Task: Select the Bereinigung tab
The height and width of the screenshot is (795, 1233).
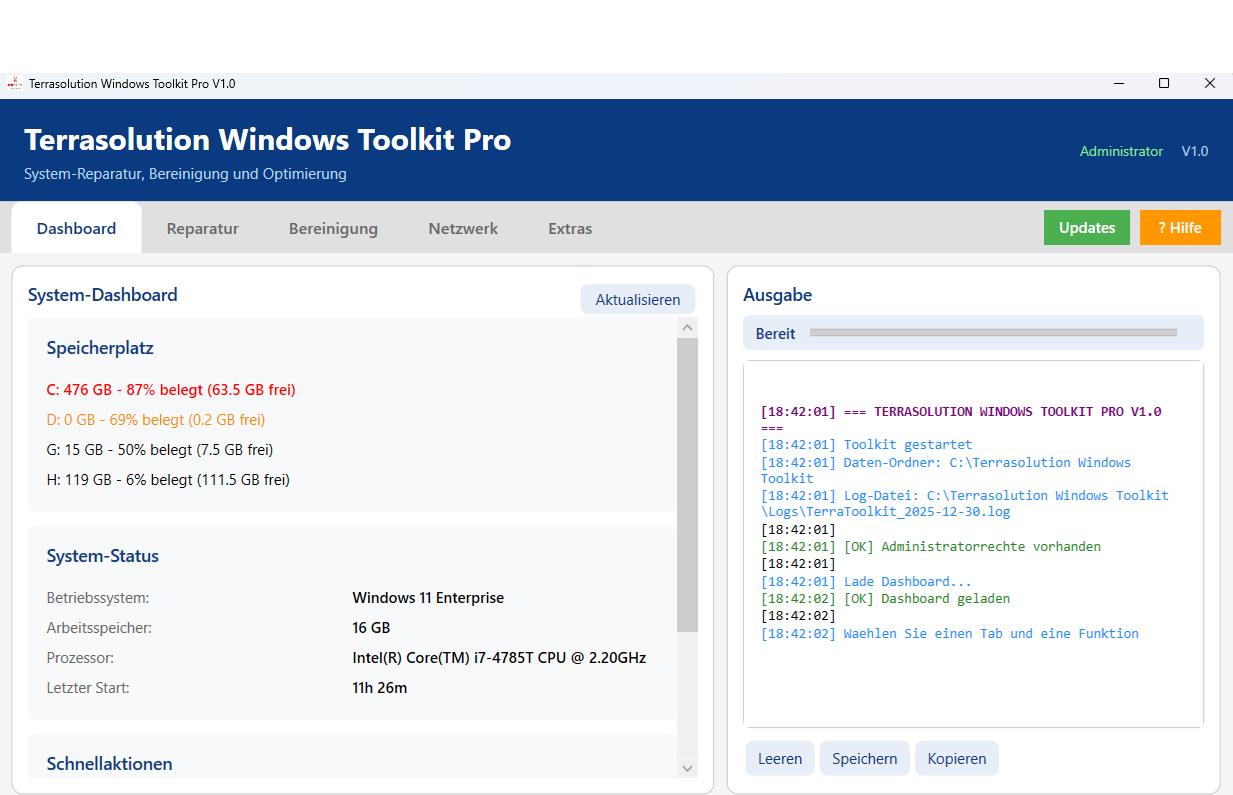Action: [333, 228]
